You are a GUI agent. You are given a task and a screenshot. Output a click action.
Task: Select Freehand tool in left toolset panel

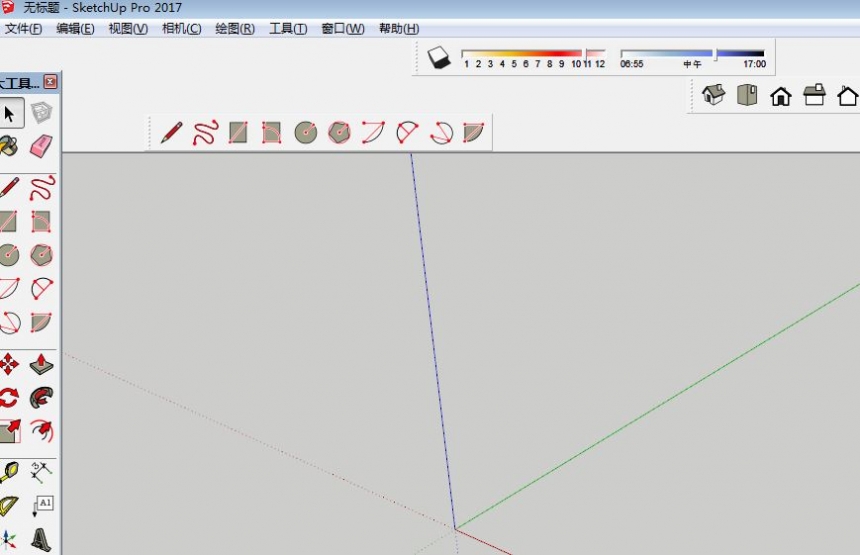pos(42,188)
